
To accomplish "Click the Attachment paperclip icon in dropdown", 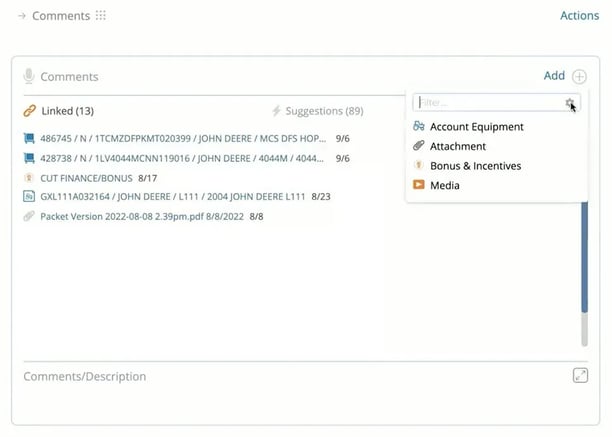I will click(419, 146).
